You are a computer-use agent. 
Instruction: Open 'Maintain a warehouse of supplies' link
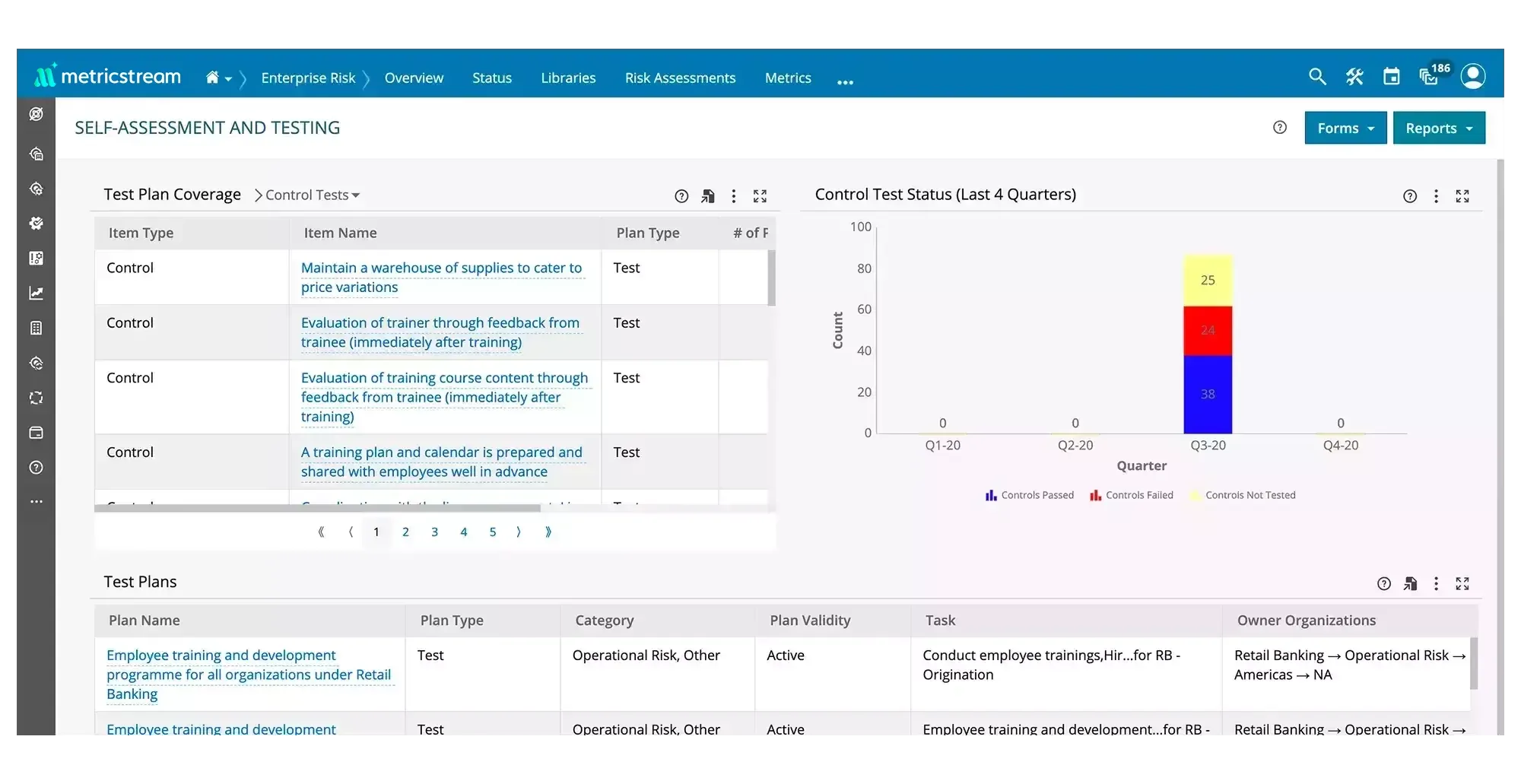click(441, 278)
